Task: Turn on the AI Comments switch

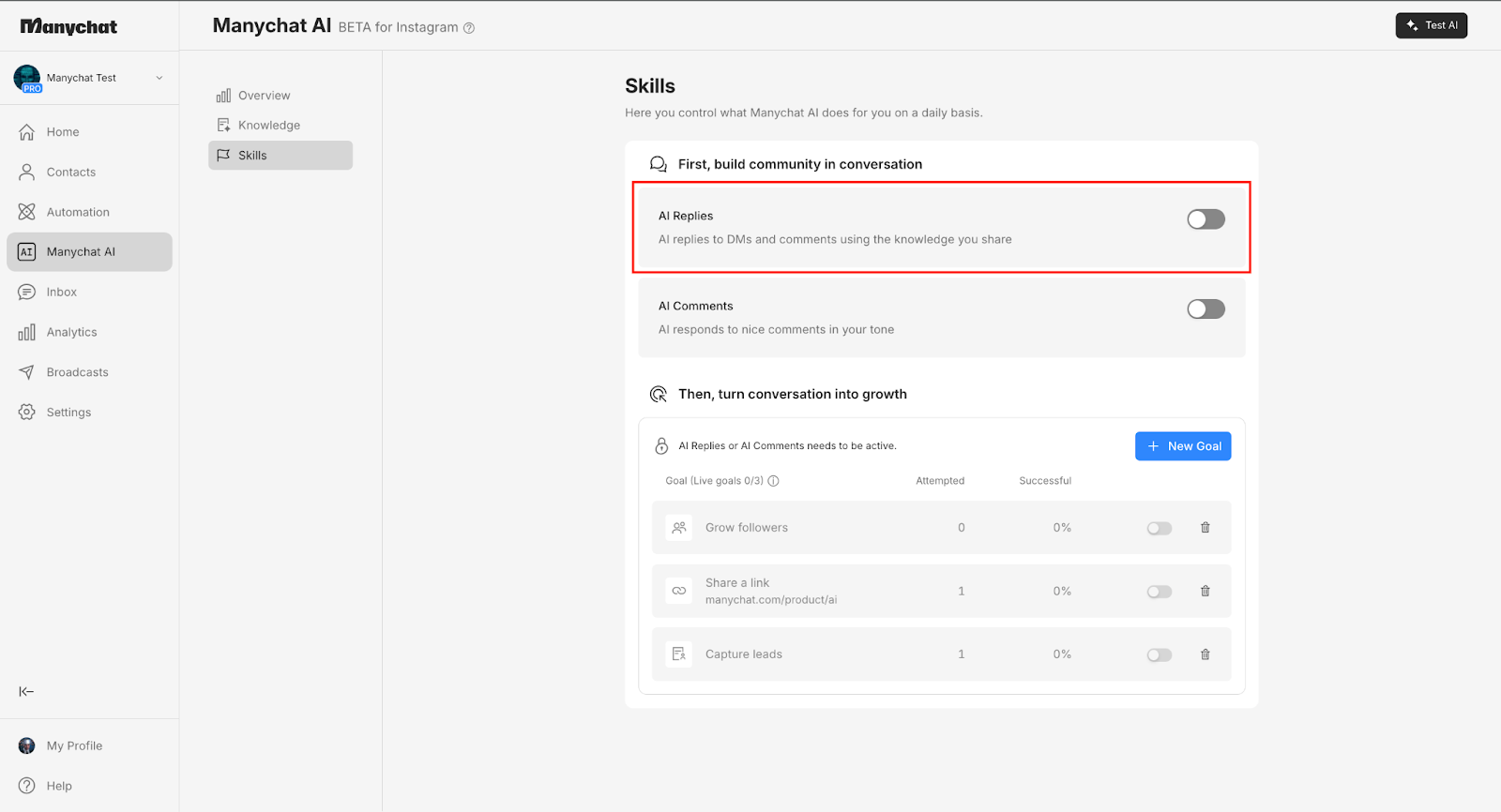Action: (1205, 309)
